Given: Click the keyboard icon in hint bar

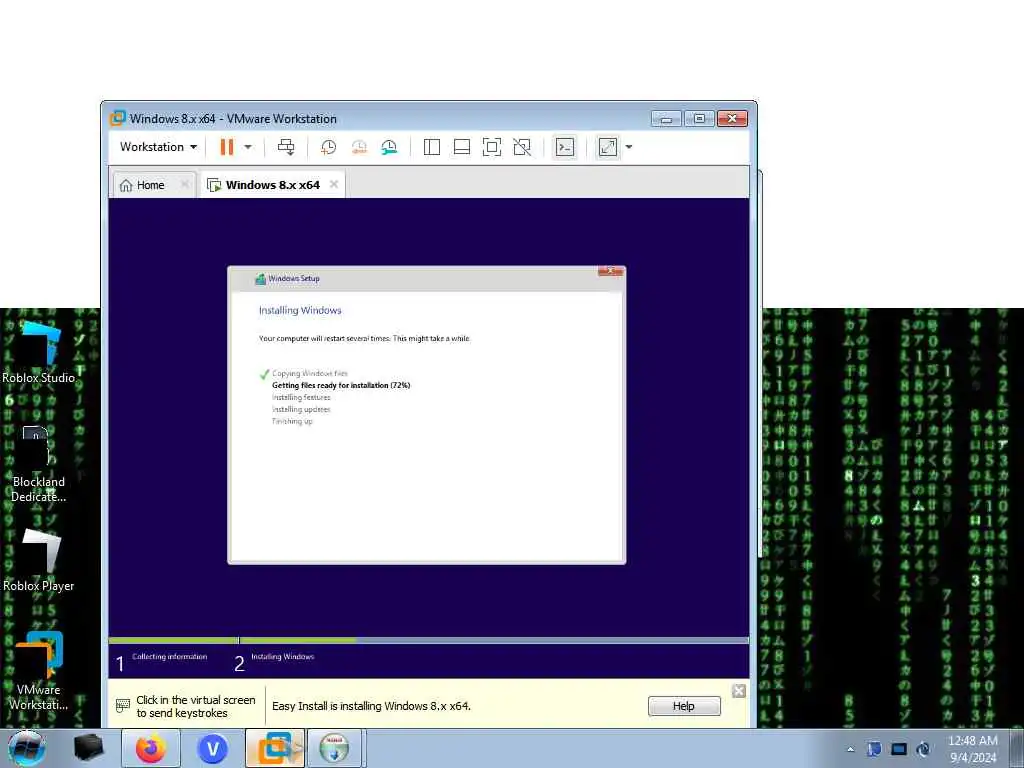Looking at the screenshot, I should coord(123,705).
